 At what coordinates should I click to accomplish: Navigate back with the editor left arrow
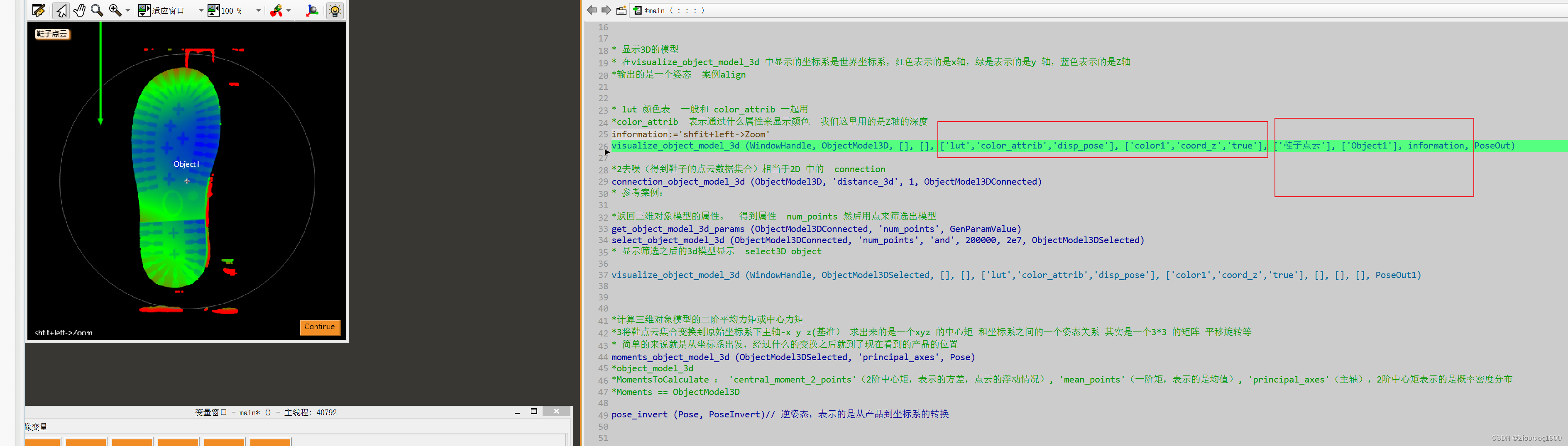(592, 10)
